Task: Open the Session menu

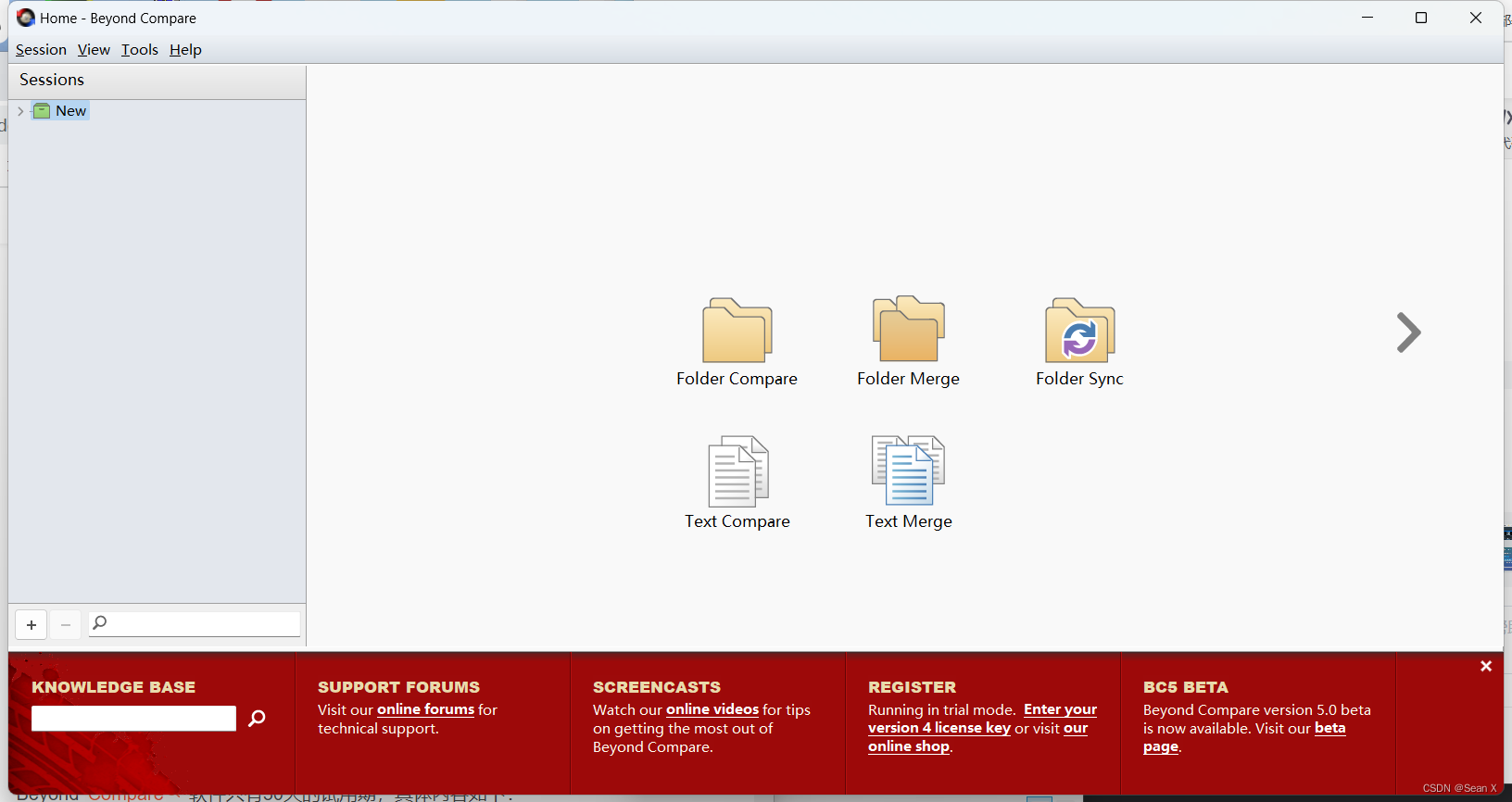Action: 41,50
